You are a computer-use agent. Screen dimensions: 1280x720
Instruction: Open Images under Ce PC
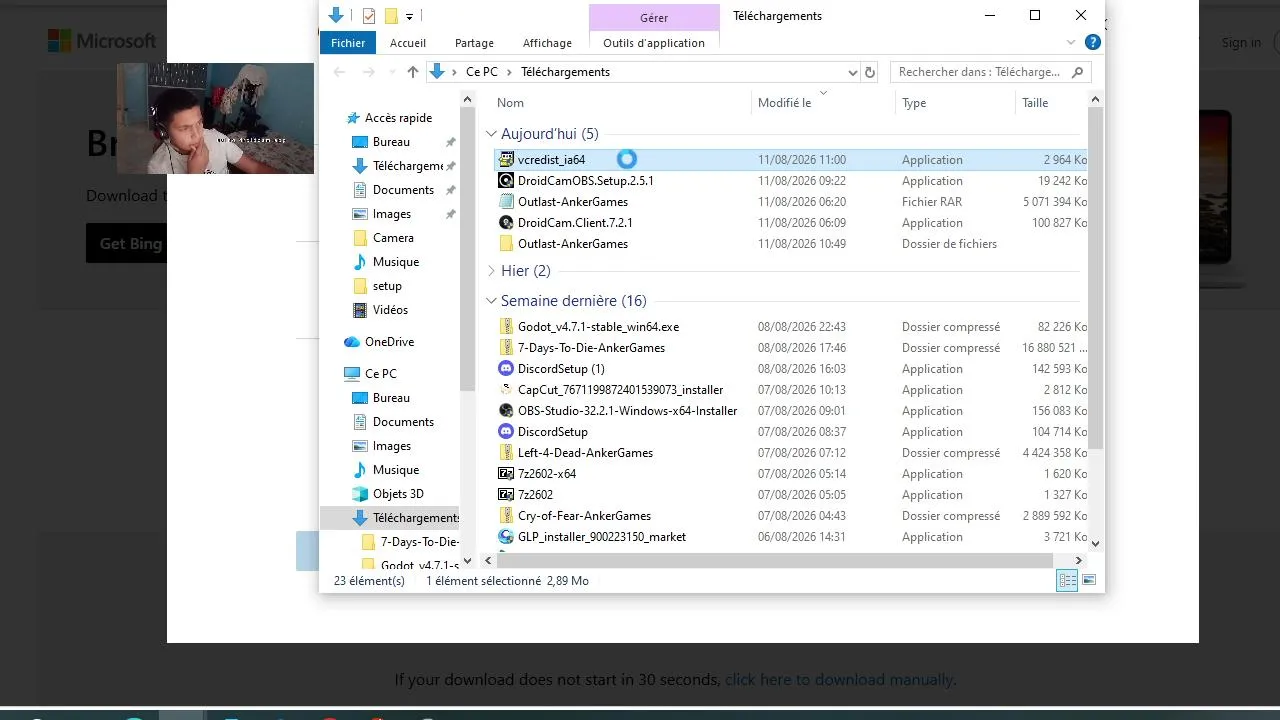point(391,446)
